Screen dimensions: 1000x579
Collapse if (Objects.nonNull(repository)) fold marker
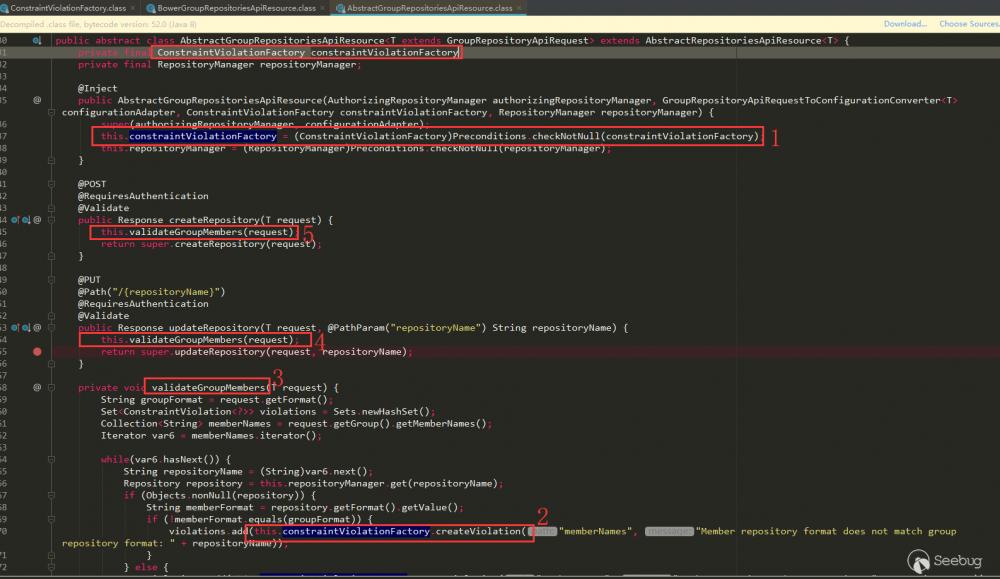point(51,495)
